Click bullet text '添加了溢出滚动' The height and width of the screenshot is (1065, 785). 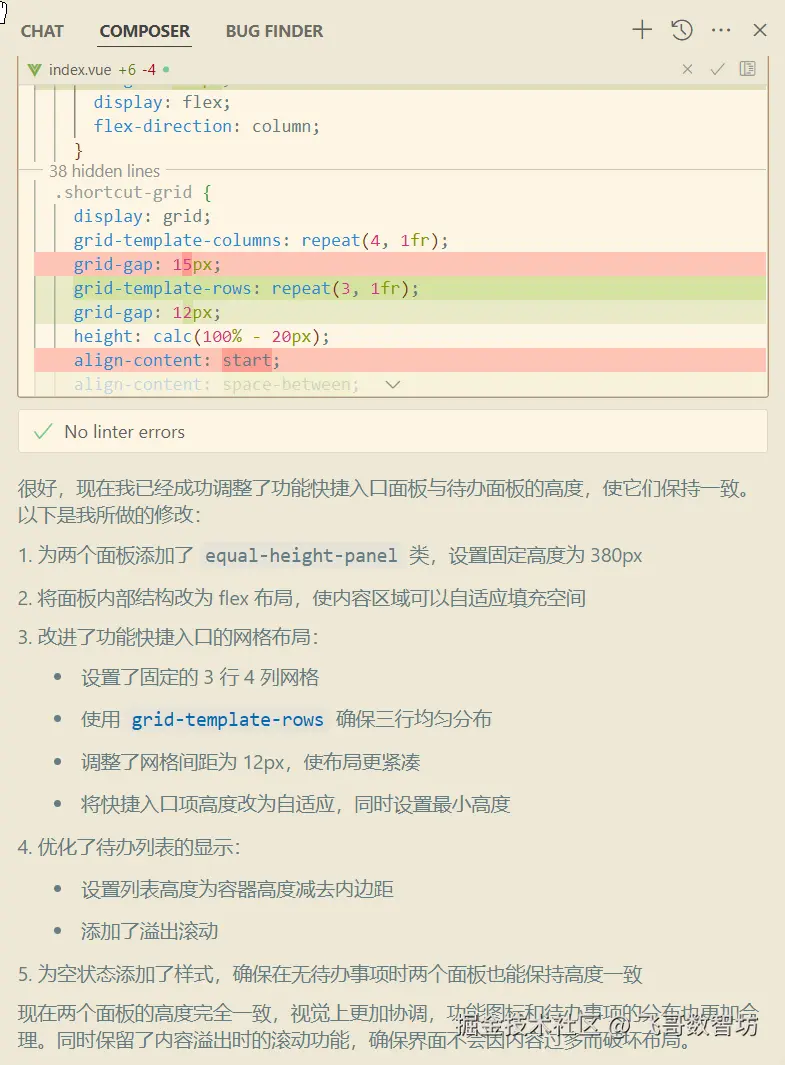149,931
